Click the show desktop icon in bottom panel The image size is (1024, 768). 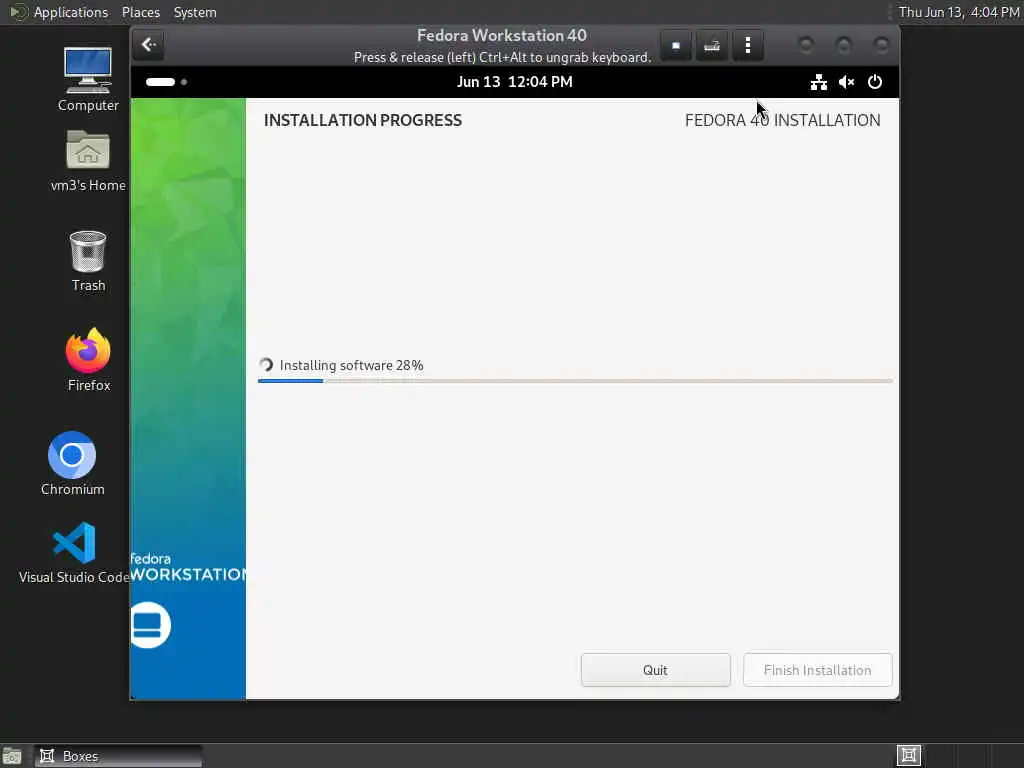tap(11, 756)
